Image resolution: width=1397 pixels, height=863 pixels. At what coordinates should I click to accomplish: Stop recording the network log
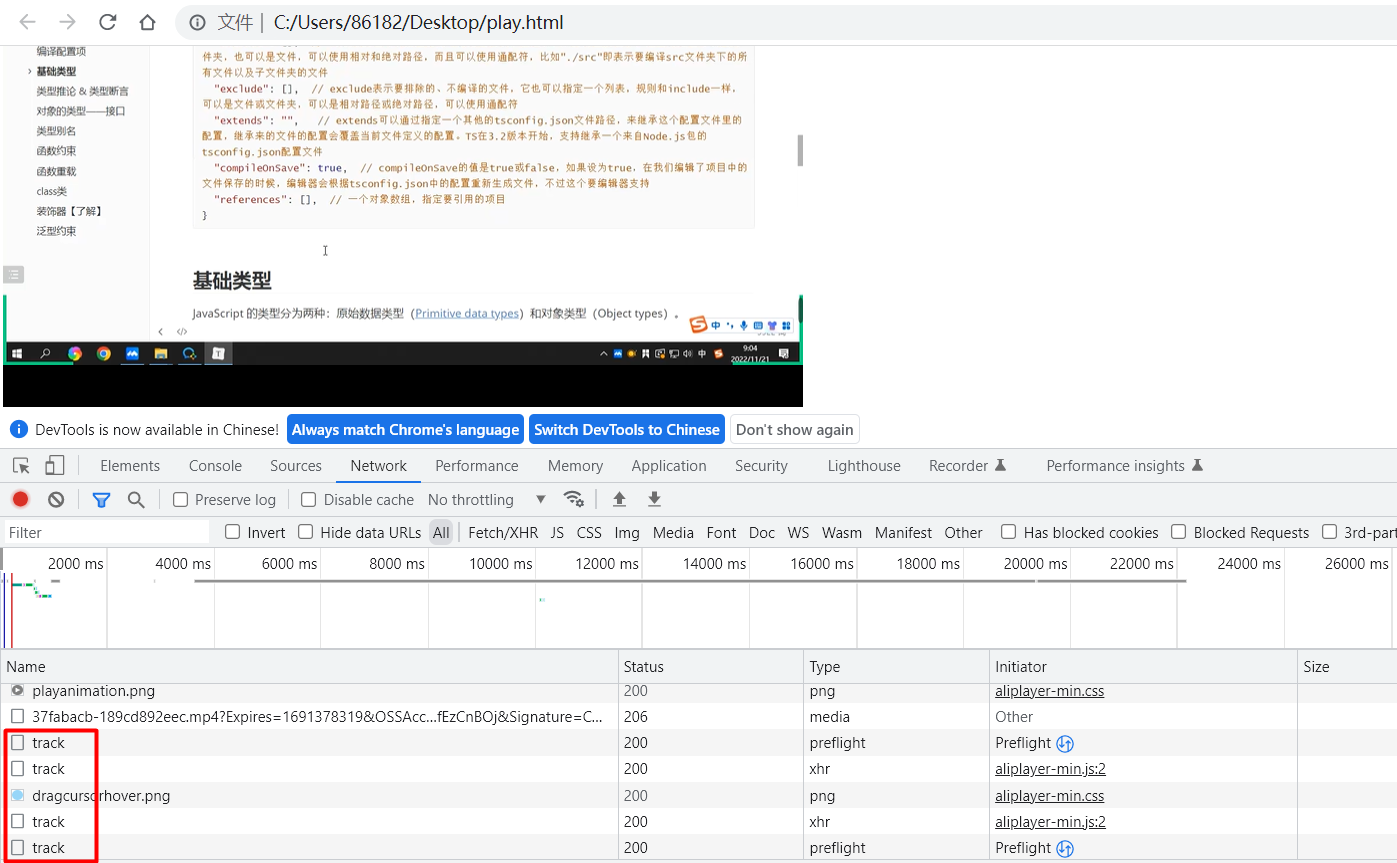20,499
